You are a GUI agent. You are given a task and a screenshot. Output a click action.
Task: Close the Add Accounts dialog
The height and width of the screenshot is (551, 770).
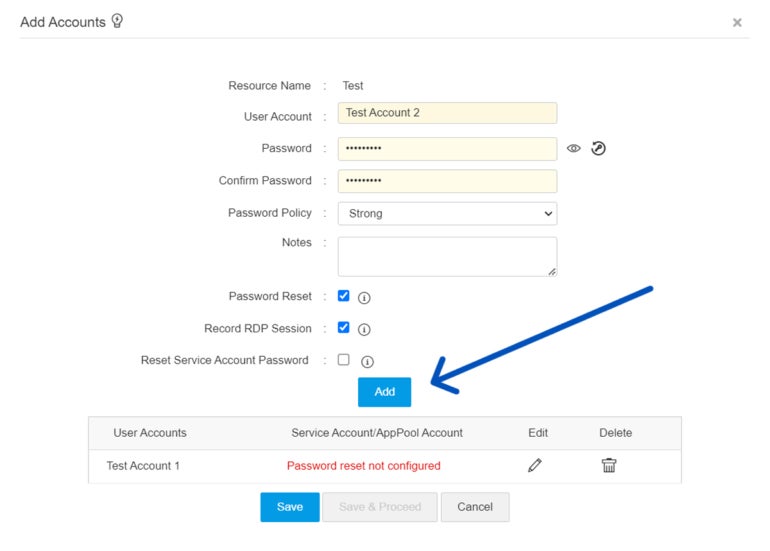(x=737, y=23)
